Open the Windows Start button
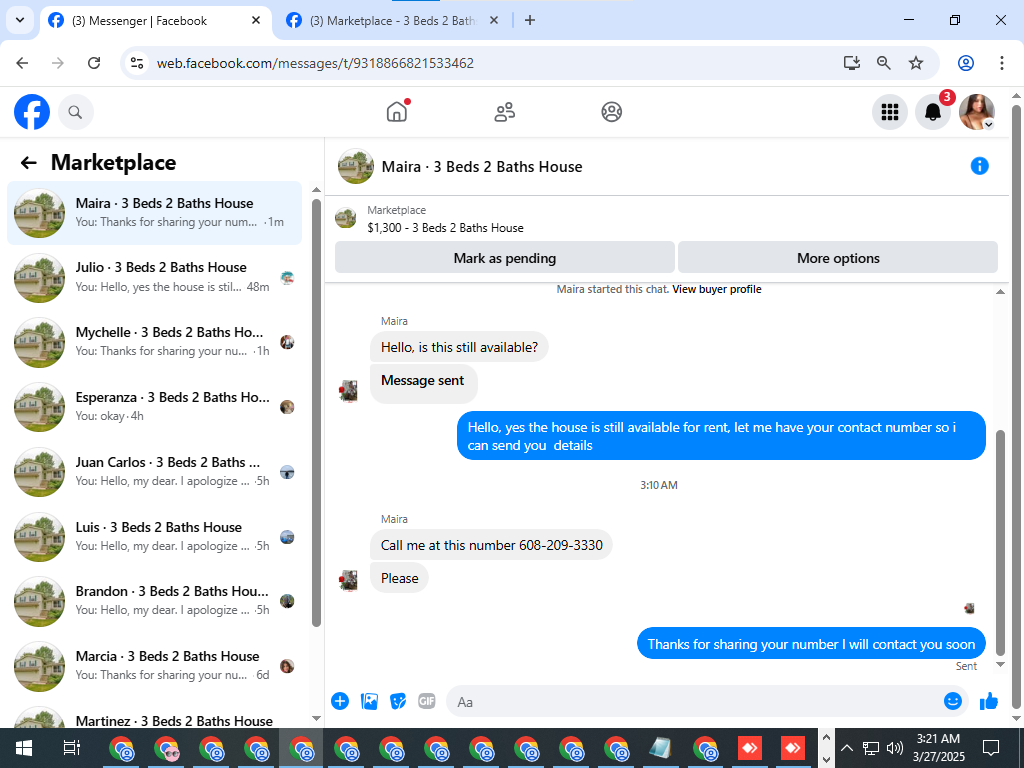This screenshot has height=768, width=1024. pyautogui.click(x=24, y=748)
